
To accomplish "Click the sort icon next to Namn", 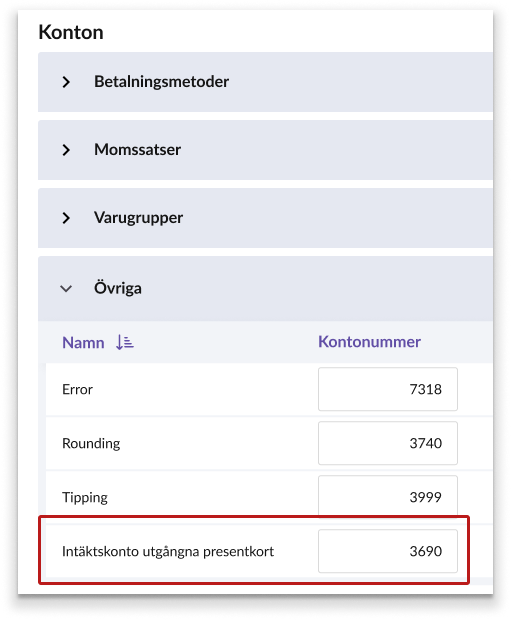I will click(125, 342).
